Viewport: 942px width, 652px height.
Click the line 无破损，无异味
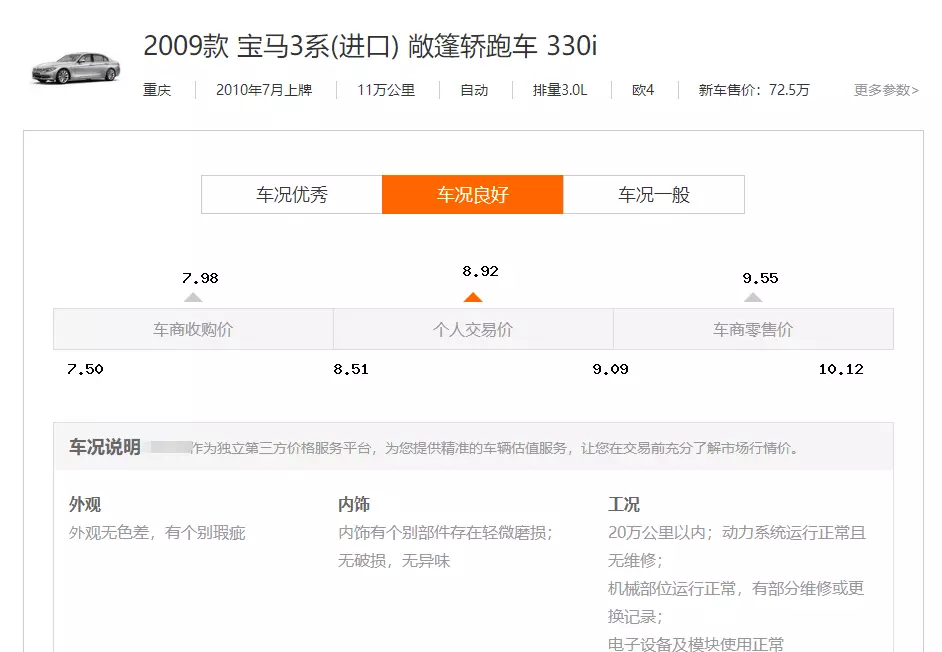pyautogui.click(x=394, y=561)
